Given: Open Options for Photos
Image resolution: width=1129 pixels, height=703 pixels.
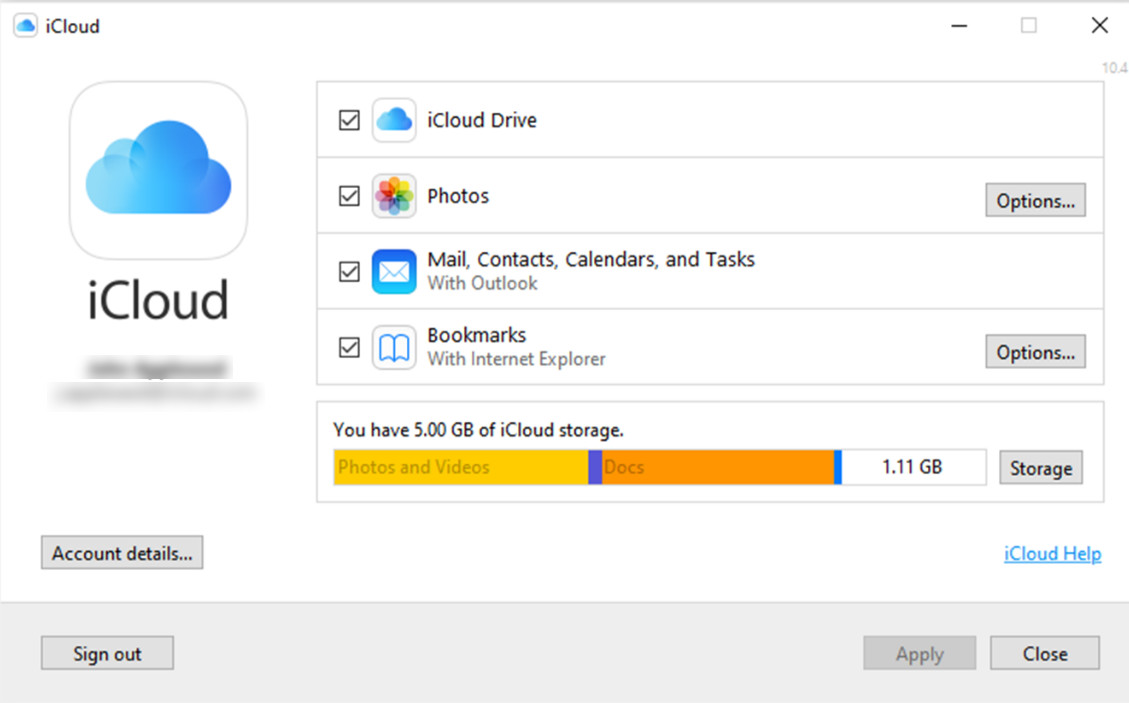Looking at the screenshot, I should click(x=1035, y=200).
